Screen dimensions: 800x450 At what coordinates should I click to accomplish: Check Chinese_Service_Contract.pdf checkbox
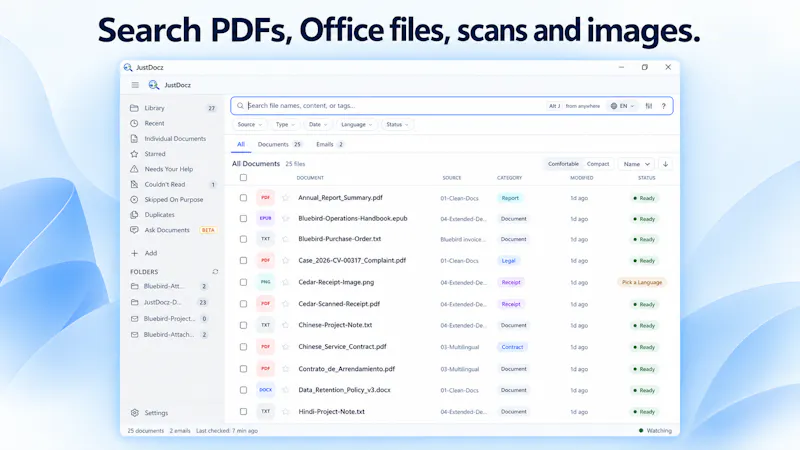(243, 346)
